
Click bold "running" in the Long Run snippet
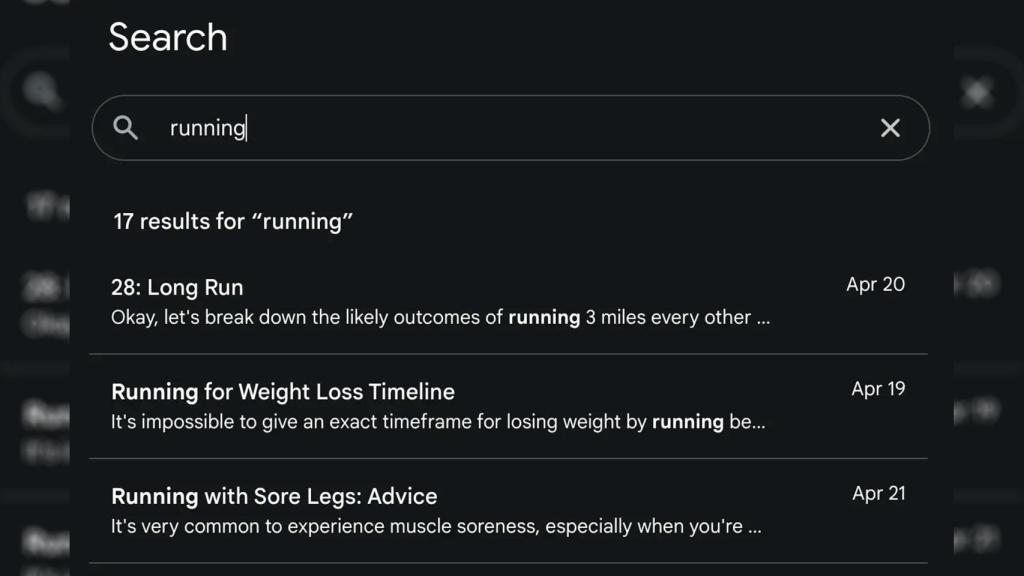(544, 318)
